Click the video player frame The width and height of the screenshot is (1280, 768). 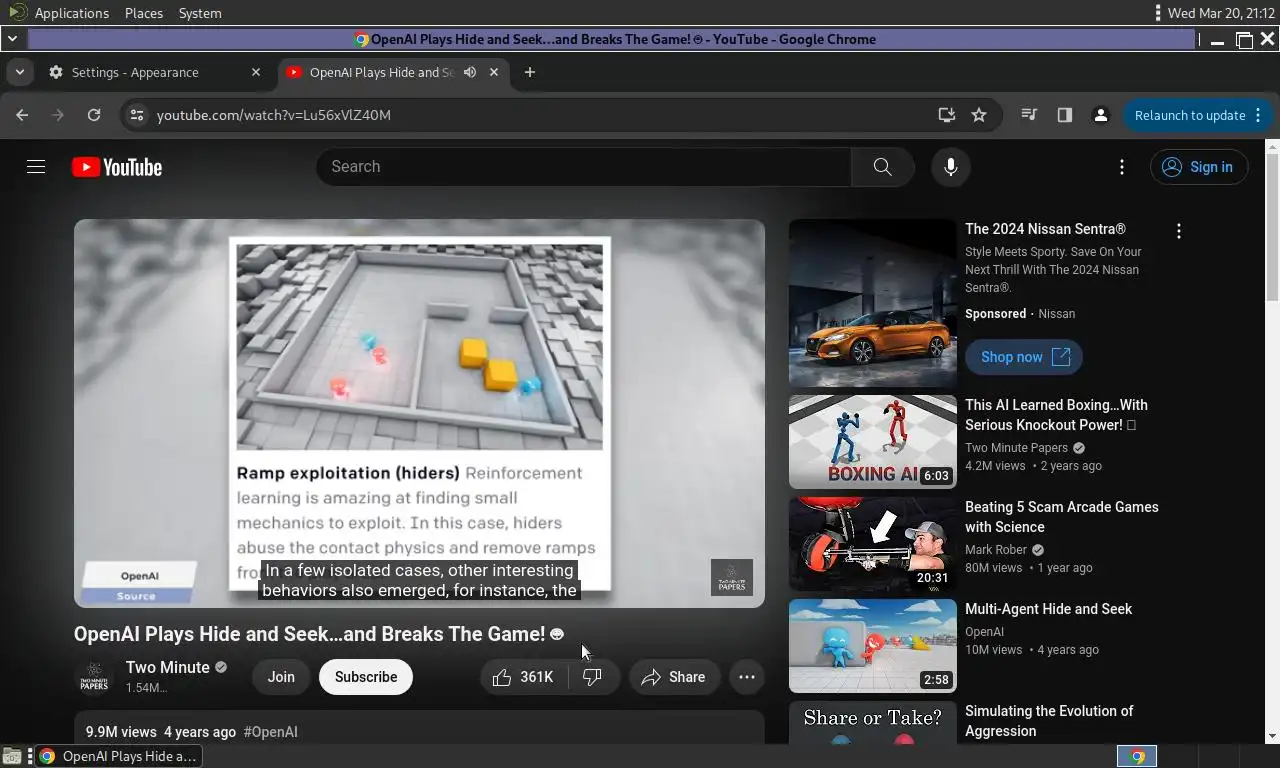point(419,413)
